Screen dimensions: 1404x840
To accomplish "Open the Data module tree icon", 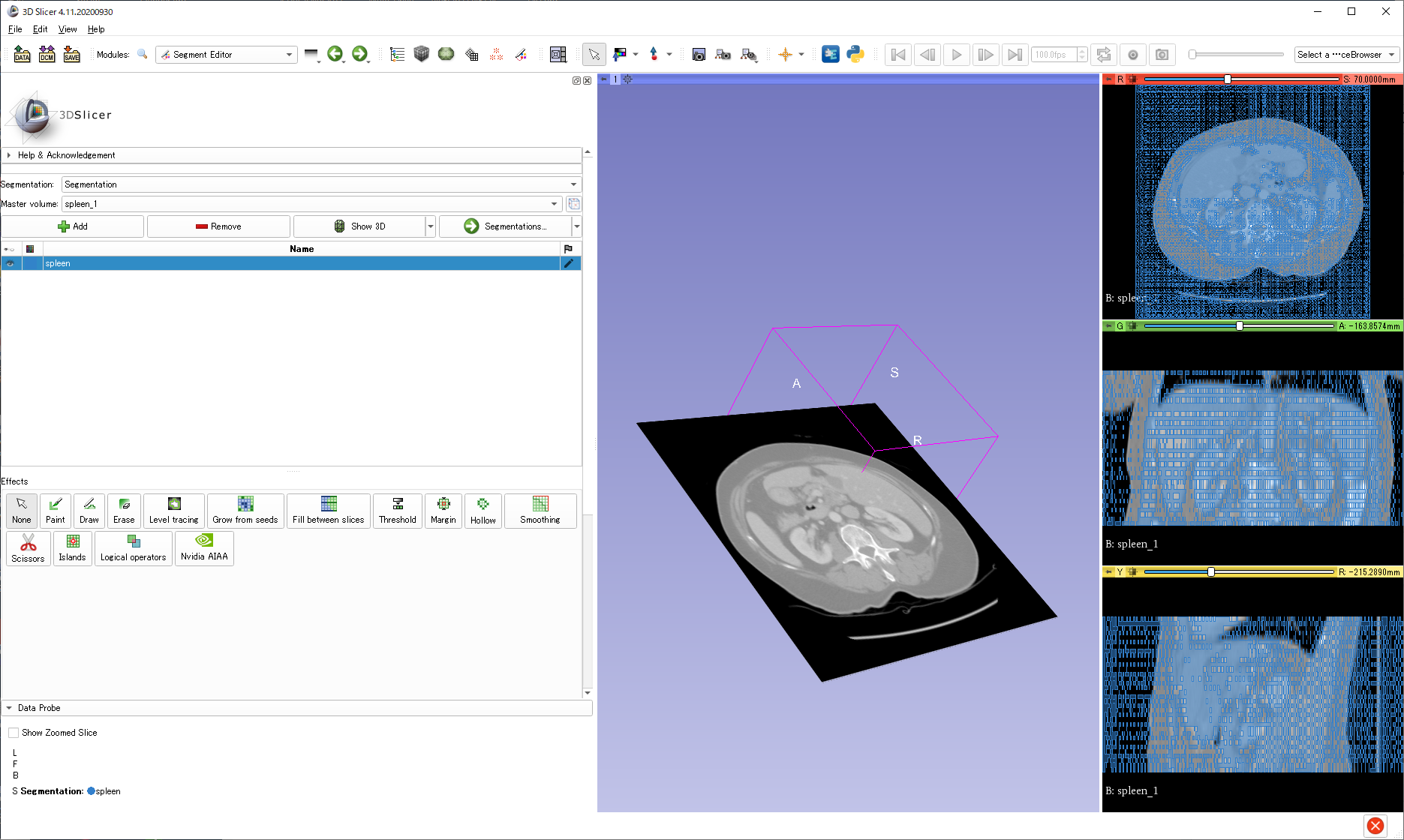I will click(x=397, y=54).
